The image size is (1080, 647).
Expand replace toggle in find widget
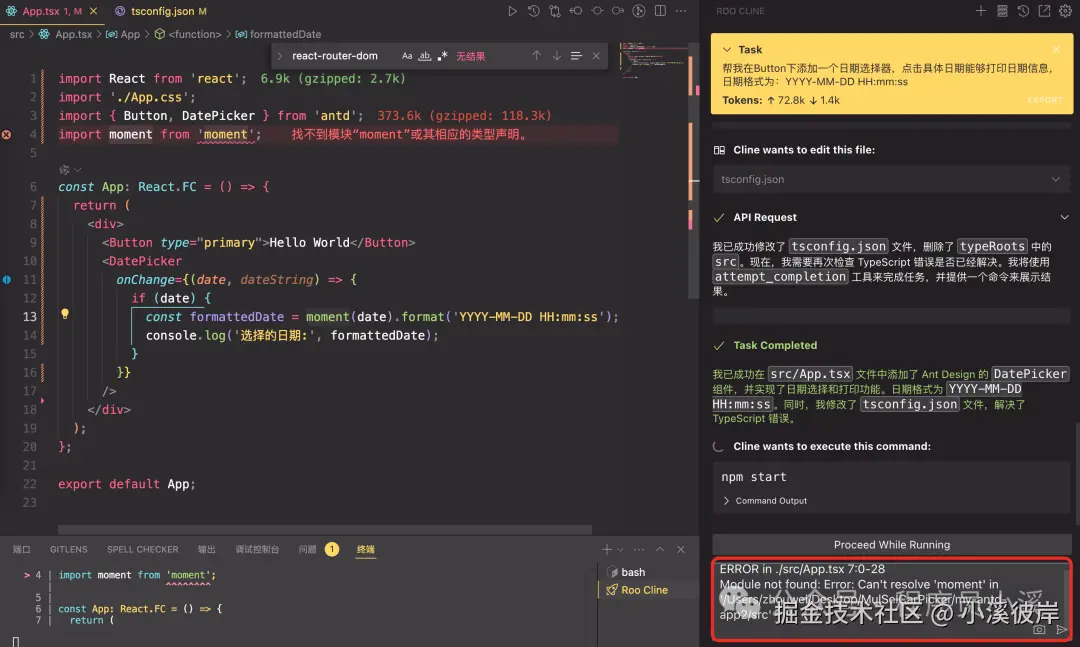point(280,56)
